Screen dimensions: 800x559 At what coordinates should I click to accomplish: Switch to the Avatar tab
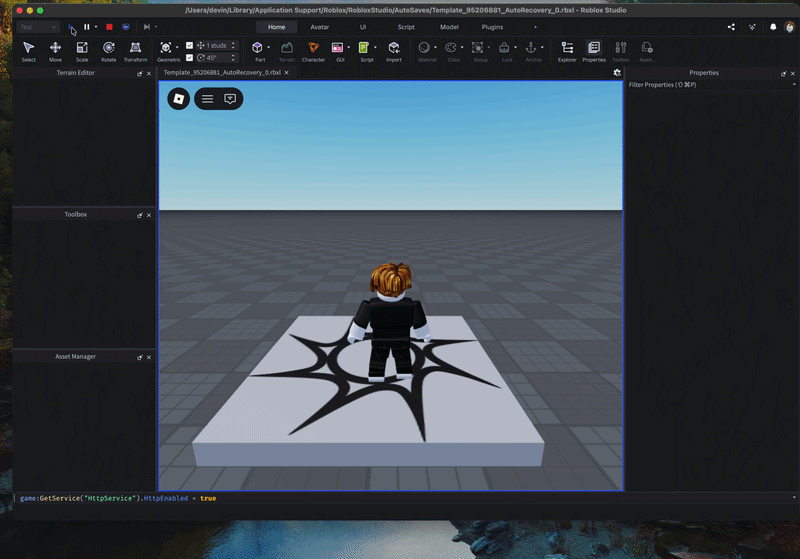click(320, 27)
